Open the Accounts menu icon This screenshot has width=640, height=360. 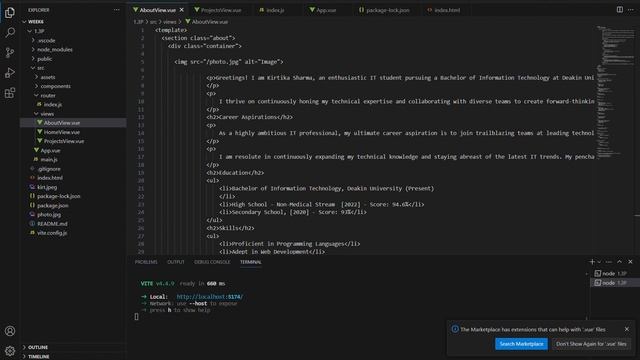point(10,331)
